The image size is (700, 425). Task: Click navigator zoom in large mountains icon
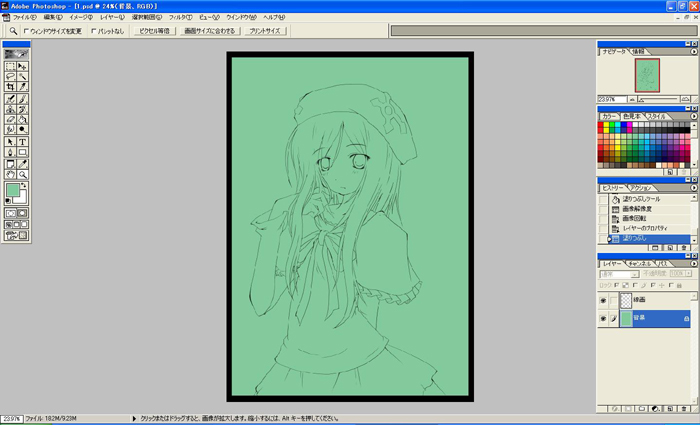[x=685, y=99]
